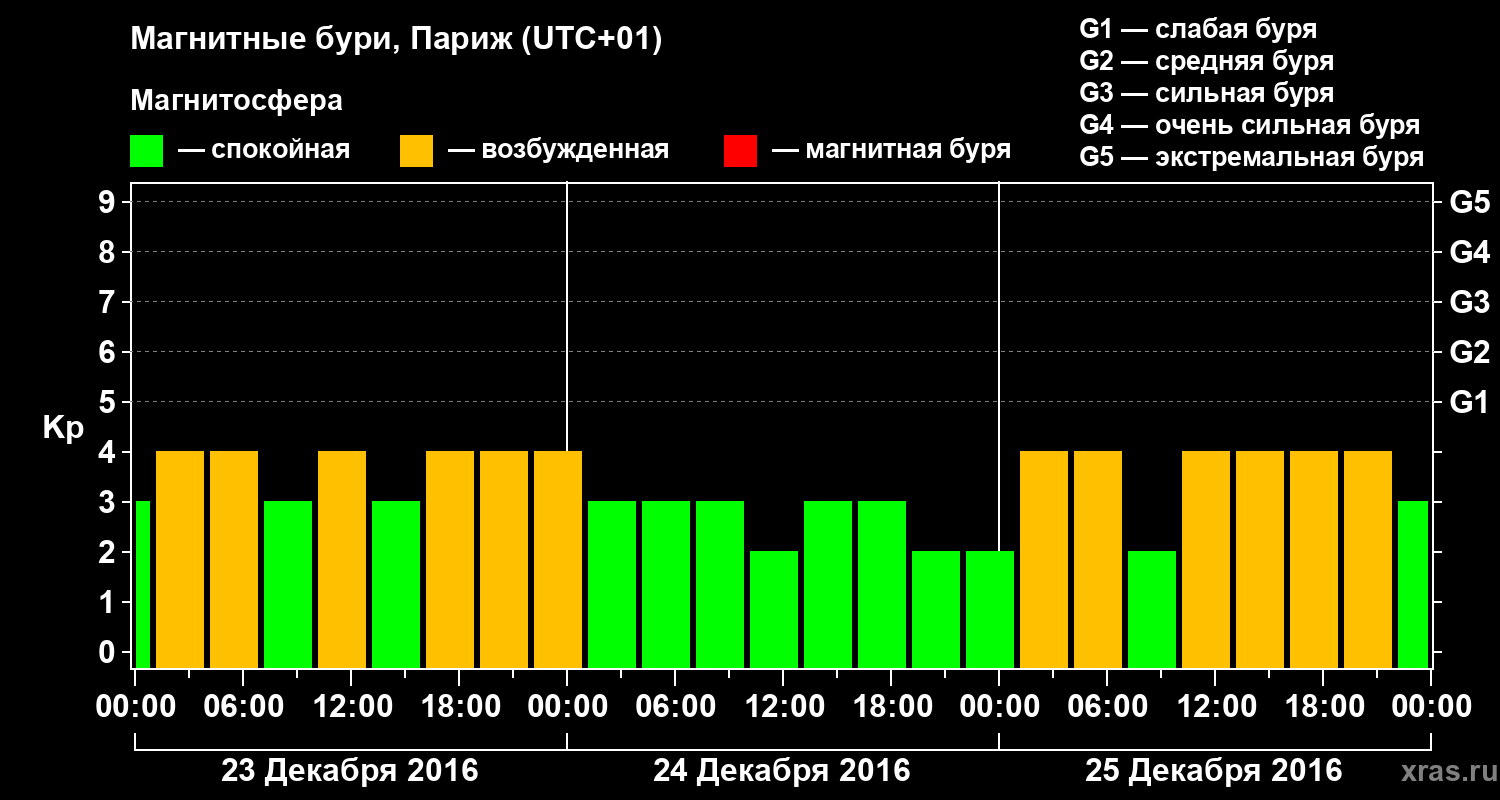The image size is (1500, 800).
Task: Click the 'Kp' axis title
Action: (63, 428)
